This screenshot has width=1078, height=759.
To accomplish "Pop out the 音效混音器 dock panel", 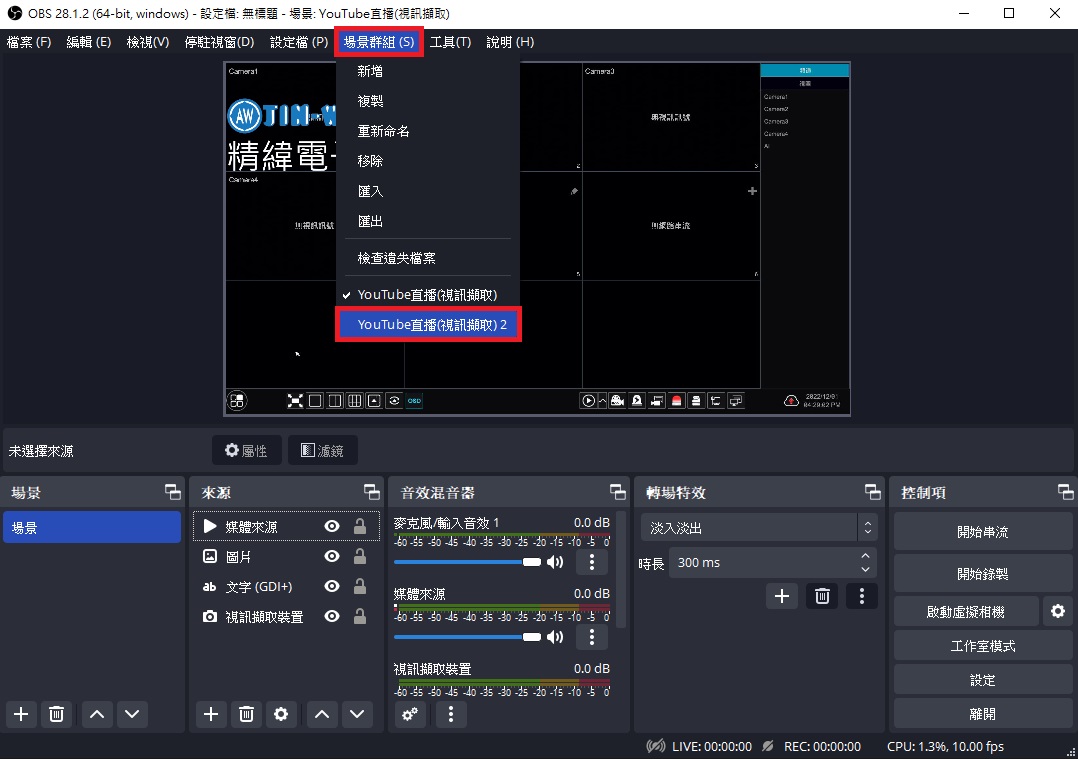I will click(617, 492).
